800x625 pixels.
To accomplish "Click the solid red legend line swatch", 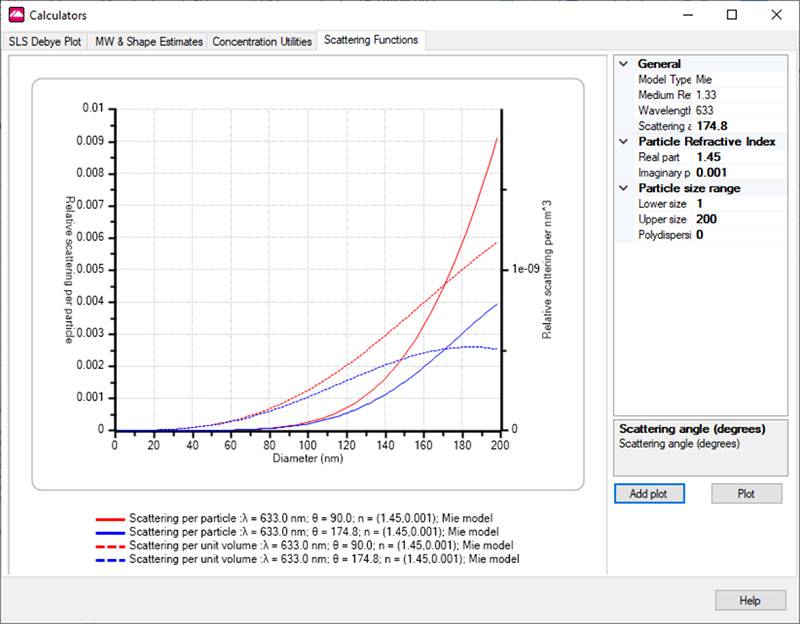I will [109, 519].
